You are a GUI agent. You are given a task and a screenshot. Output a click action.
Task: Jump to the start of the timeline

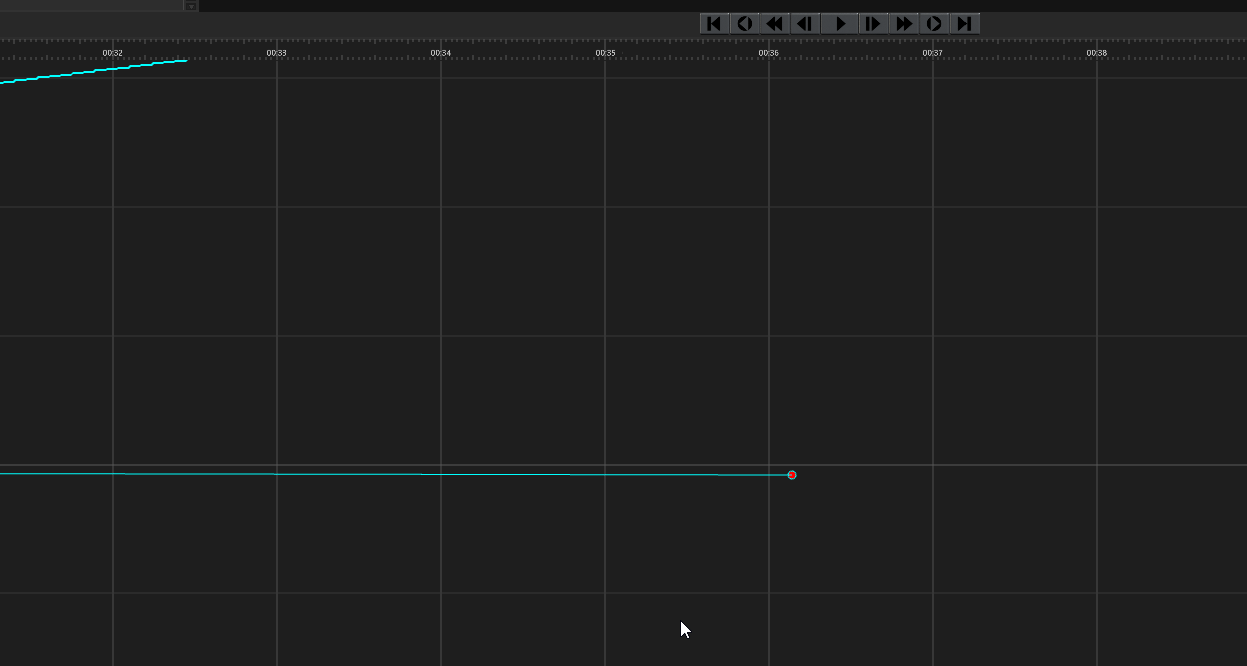pyautogui.click(x=714, y=23)
